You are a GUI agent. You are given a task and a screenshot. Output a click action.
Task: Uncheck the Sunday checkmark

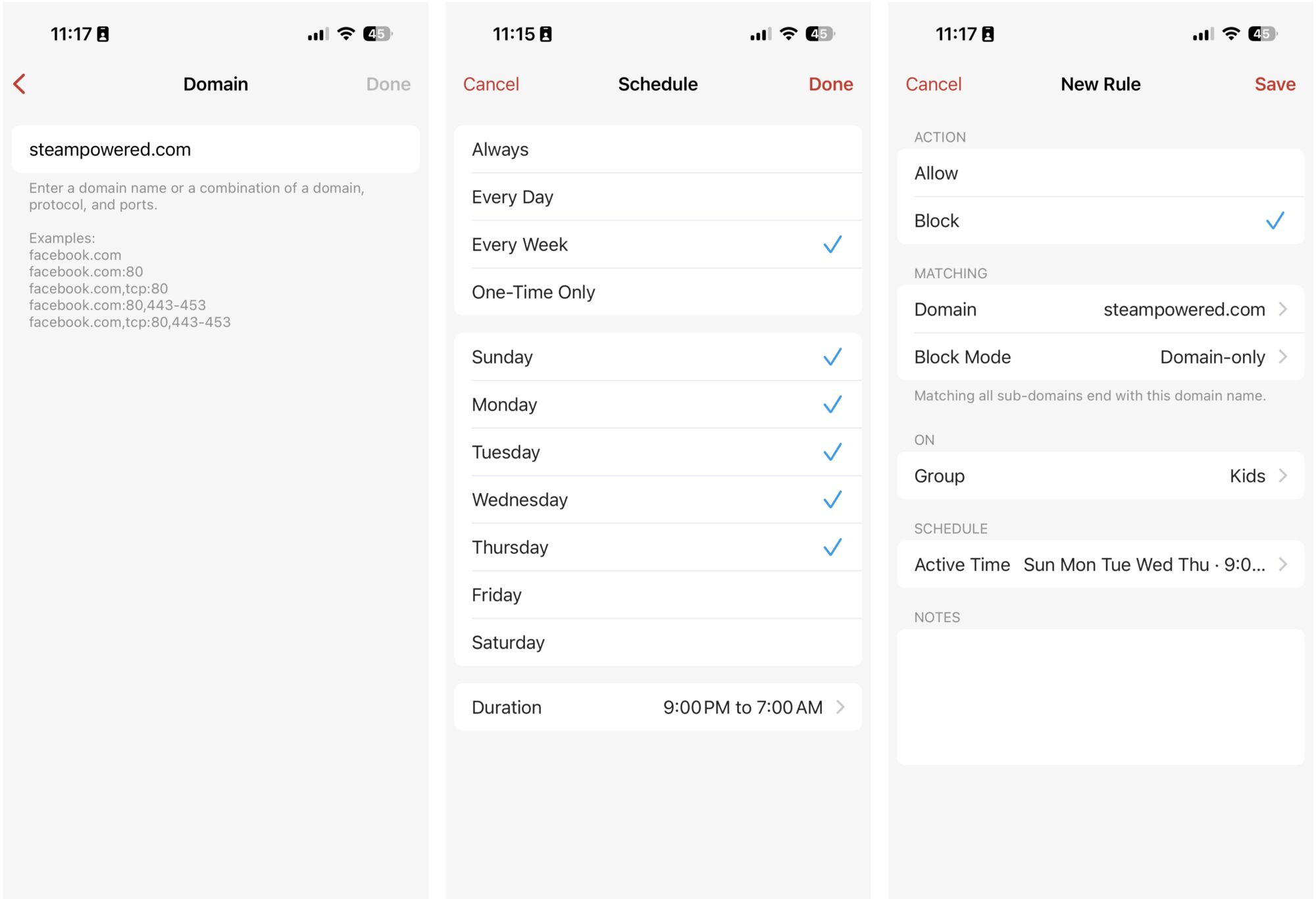click(832, 357)
